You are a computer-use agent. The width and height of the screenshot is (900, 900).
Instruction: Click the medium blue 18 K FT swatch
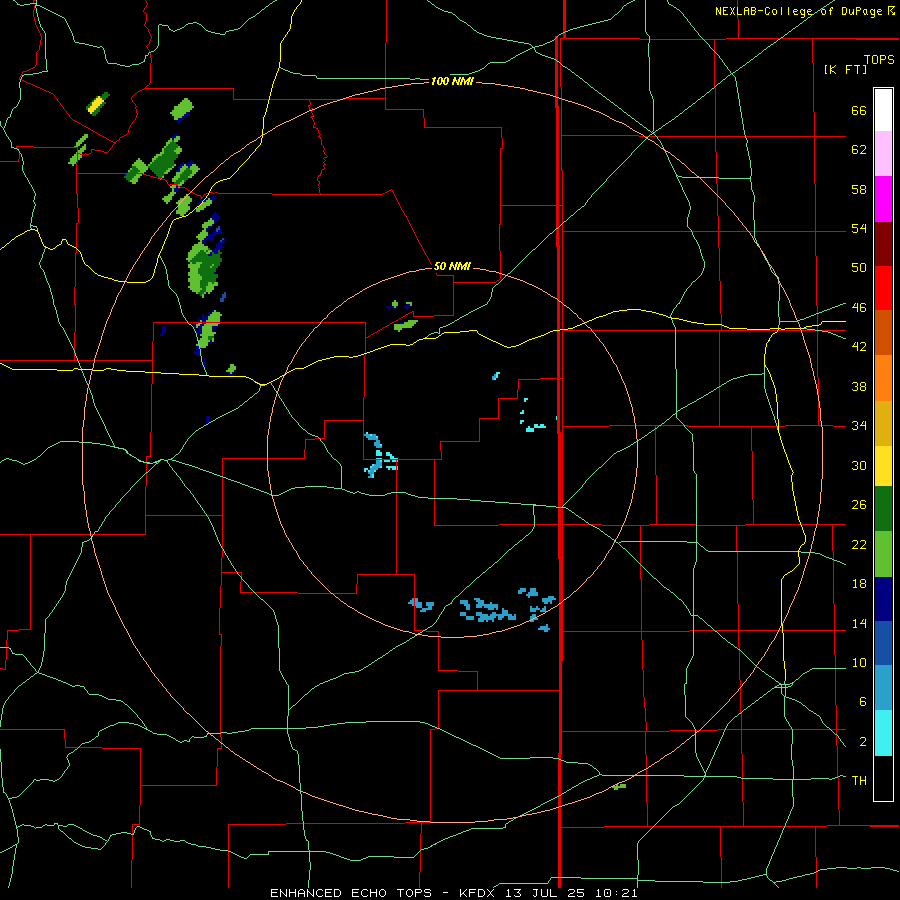(883, 643)
